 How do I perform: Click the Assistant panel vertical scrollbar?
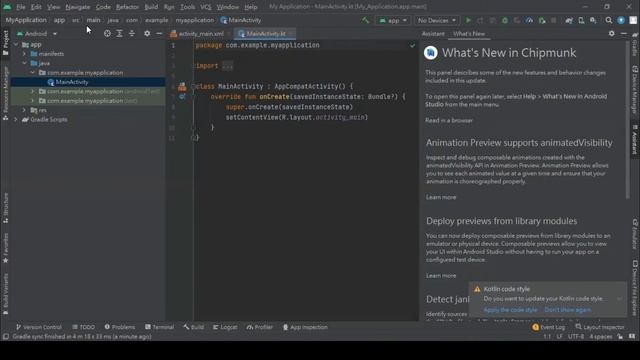[627, 120]
